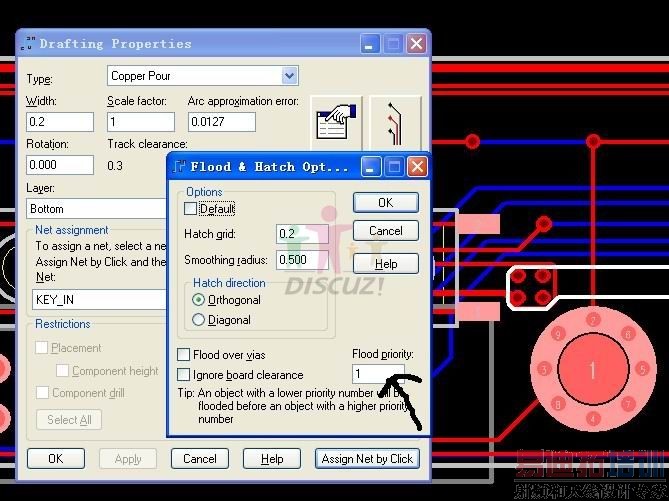Click the Layer combo box showing Bottom
The width and height of the screenshot is (669, 501).
point(97,209)
